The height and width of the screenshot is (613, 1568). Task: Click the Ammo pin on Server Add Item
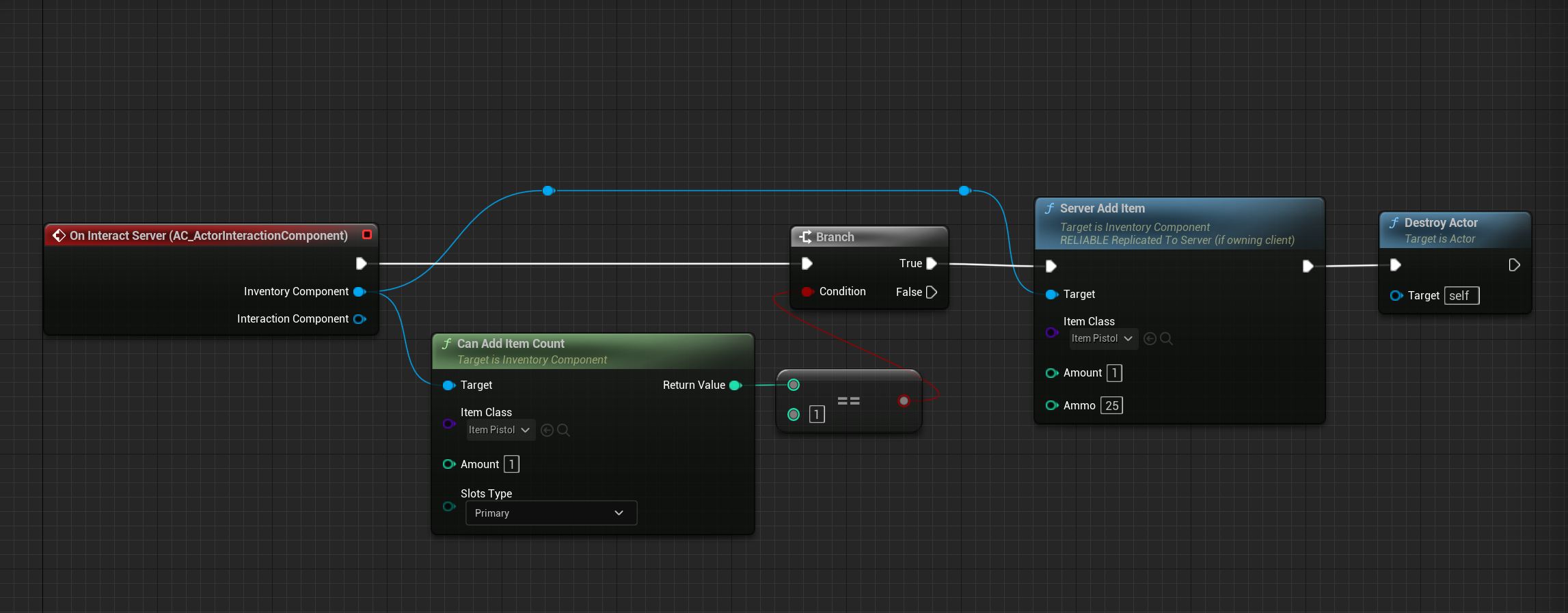tap(1052, 405)
